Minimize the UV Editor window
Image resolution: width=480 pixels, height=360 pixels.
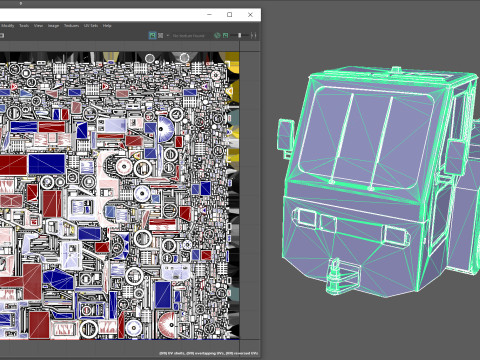pyautogui.click(x=209, y=15)
